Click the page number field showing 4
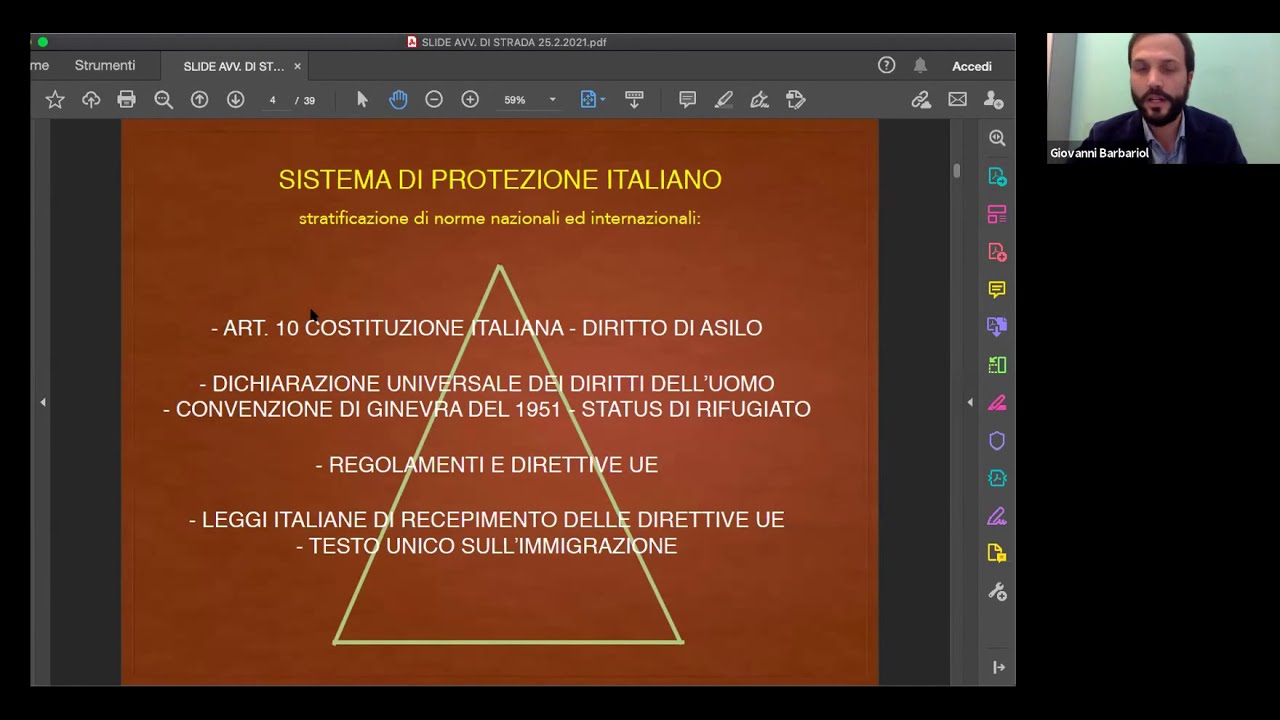This screenshot has width=1280, height=720. point(272,100)
